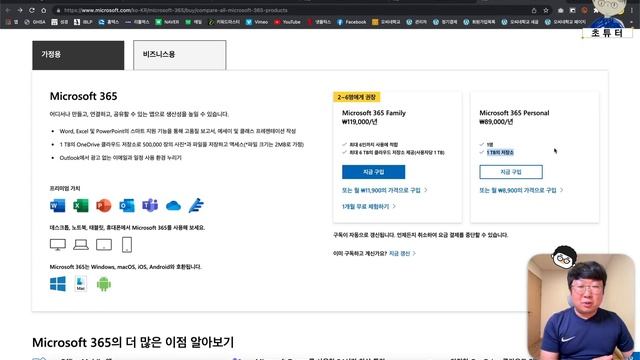The image size is (640, 360).
Task: Click the Word app icon
Action: coord(58,205)
